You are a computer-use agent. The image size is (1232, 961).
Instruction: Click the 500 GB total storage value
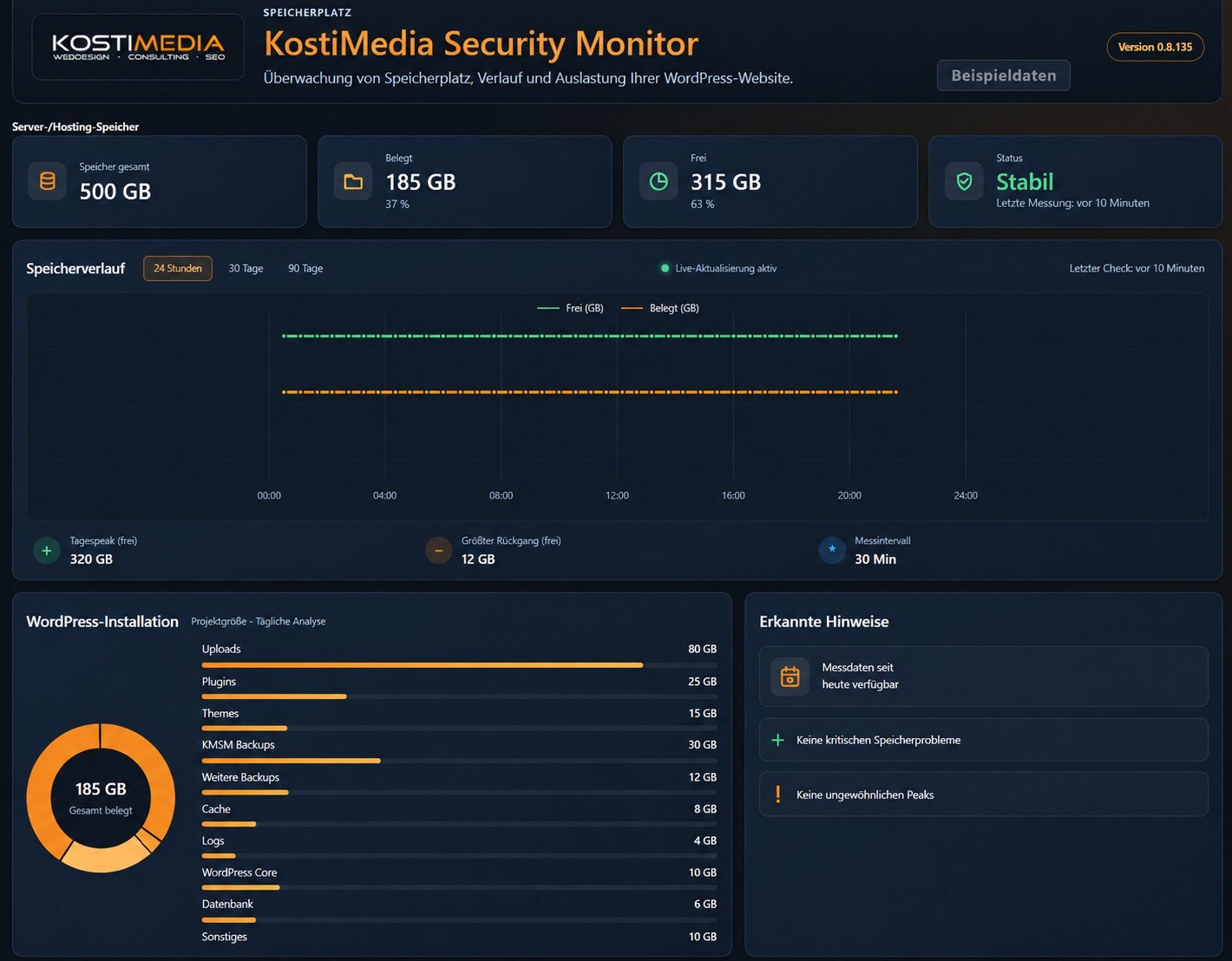115,192
